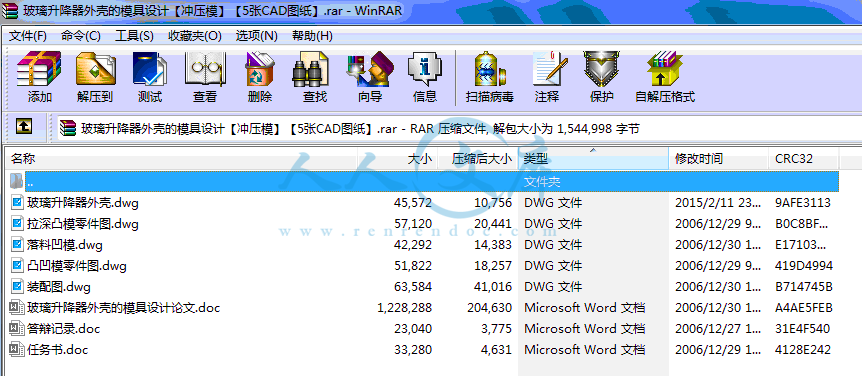Click the up-one-level arrow button
Screen dimensions: 862x376
click(x=23, y=126)
